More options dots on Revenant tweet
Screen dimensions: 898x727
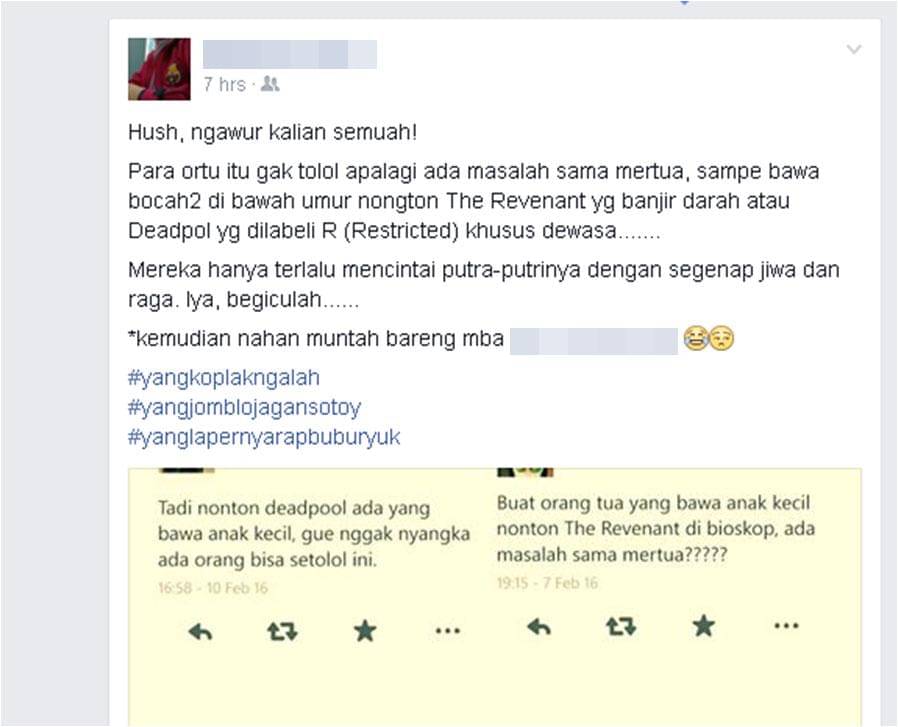[x=786, y=626]
